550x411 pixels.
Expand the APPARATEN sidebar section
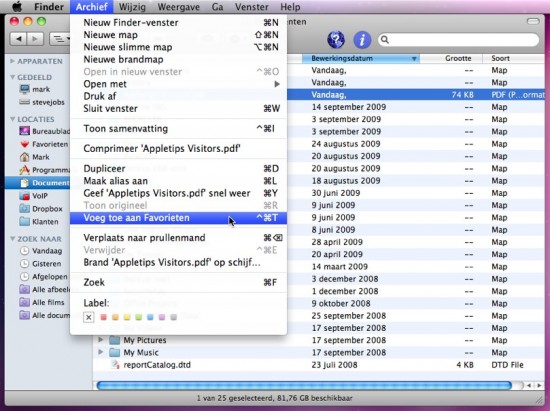[x=12, y=61]
